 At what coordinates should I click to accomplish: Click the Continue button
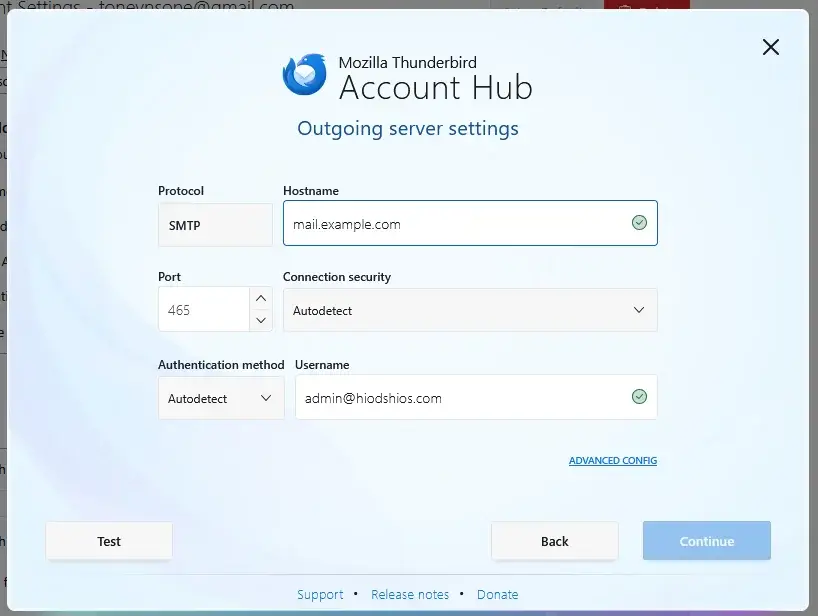pyautogui.click(x=706, y=541)
